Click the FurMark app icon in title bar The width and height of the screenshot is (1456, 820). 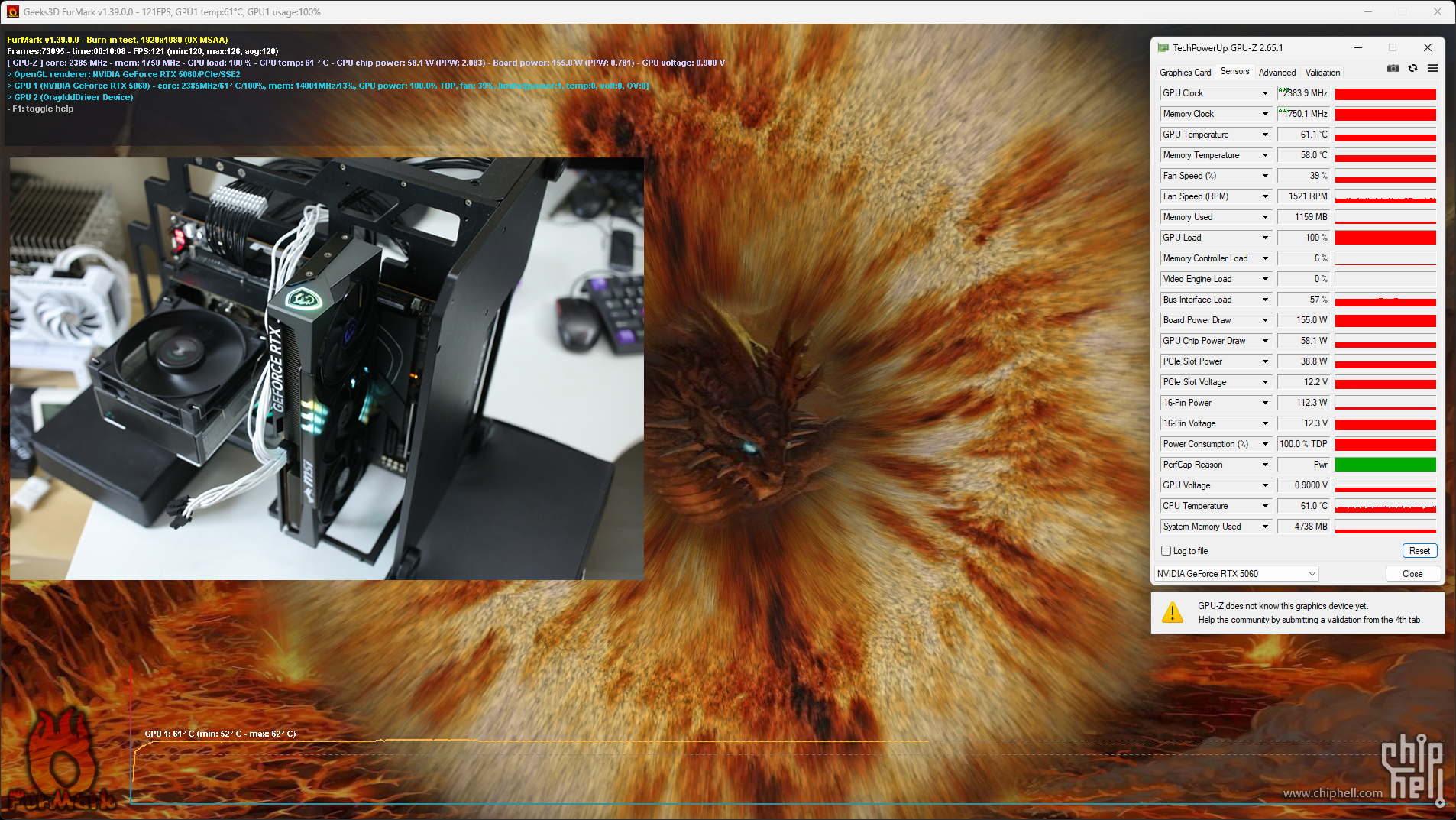[12, 11]
